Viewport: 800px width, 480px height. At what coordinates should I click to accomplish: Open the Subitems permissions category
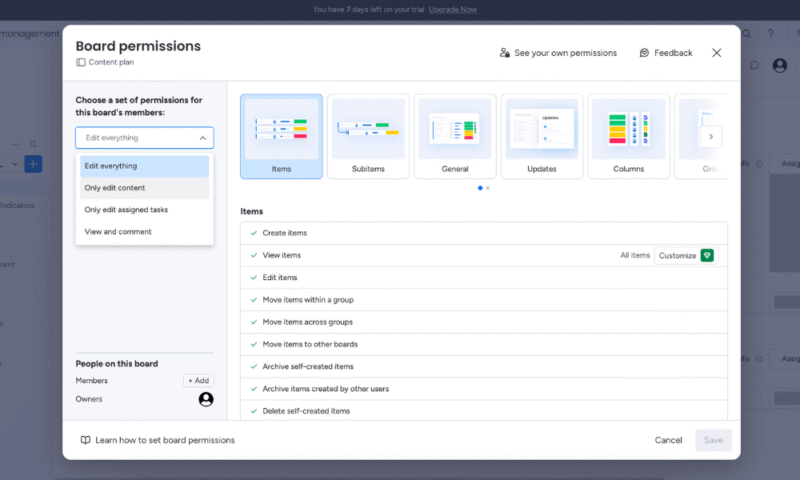tap(368, 137)
